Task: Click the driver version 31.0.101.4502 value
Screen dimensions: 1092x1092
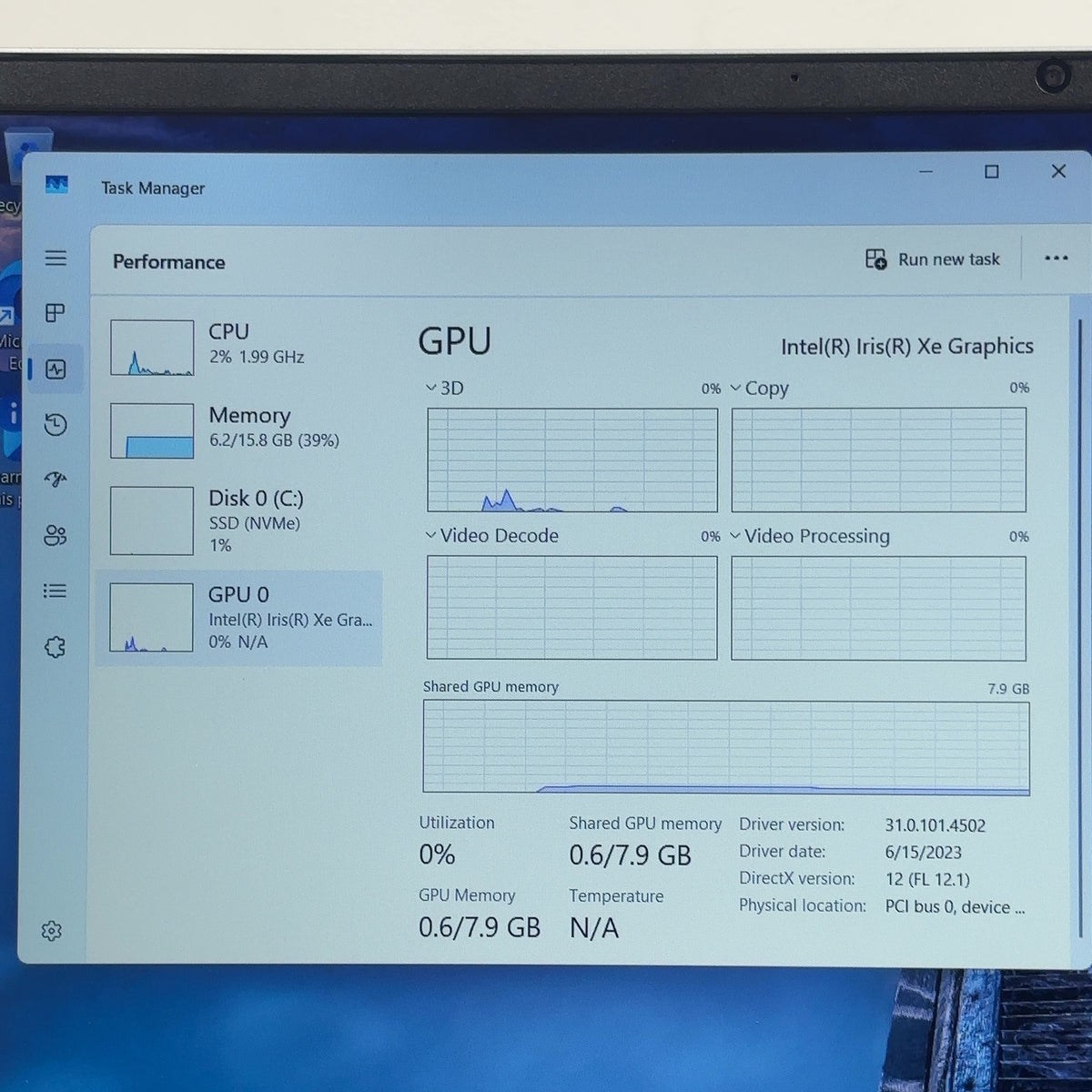Action: 935,825
